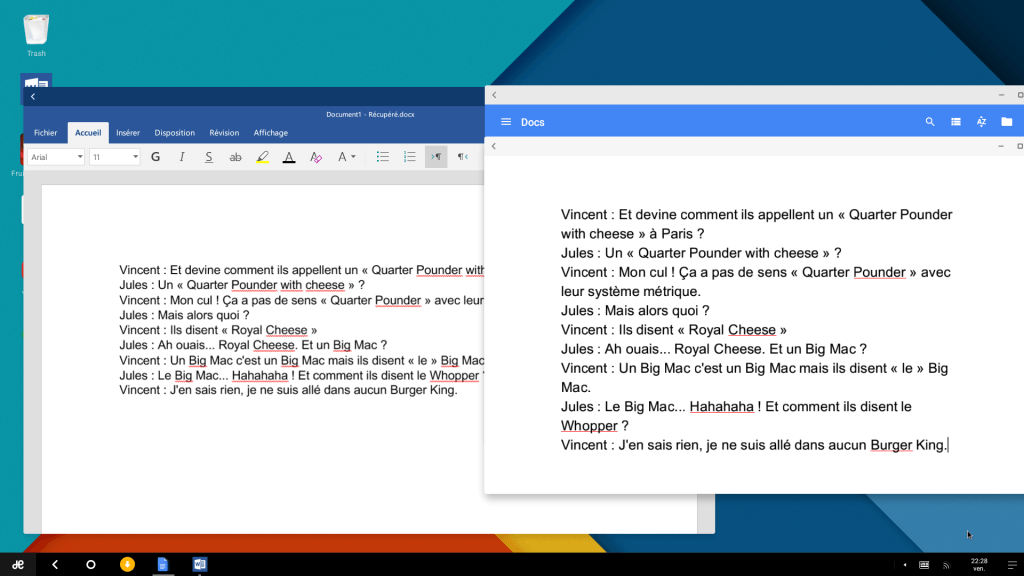
Task: Open the notifications panel icon in taskbar
Action: [1012, 565]
